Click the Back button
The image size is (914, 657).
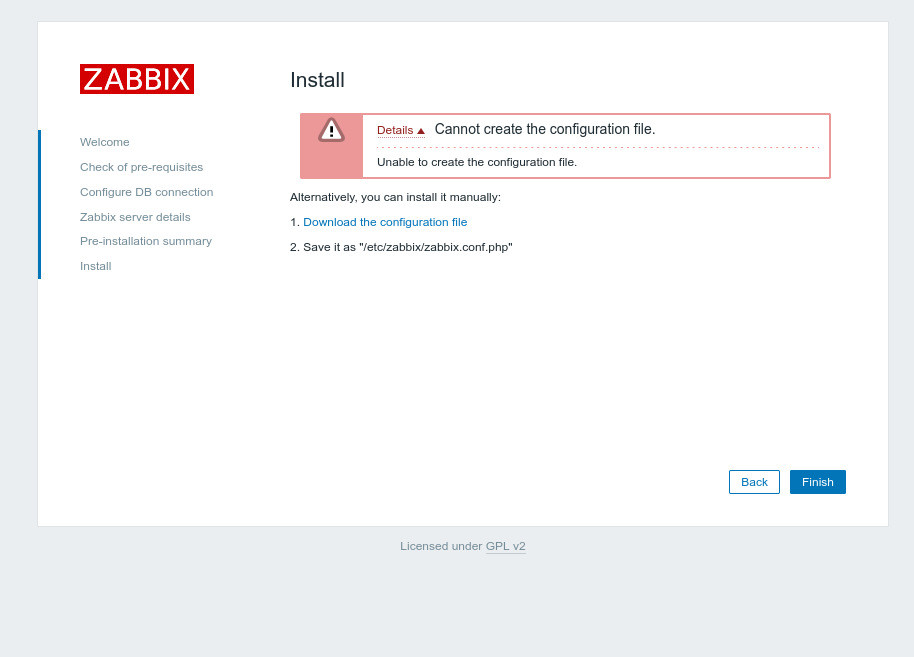(x=754, y=482)
